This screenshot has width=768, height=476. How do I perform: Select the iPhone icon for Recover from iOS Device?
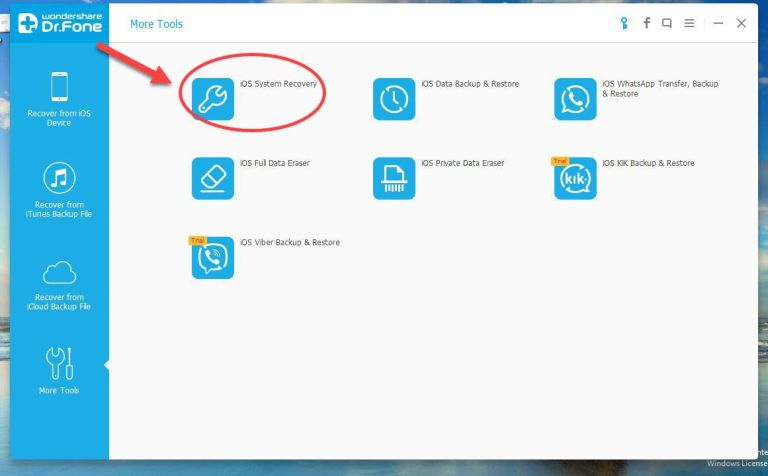coord(59,87)
